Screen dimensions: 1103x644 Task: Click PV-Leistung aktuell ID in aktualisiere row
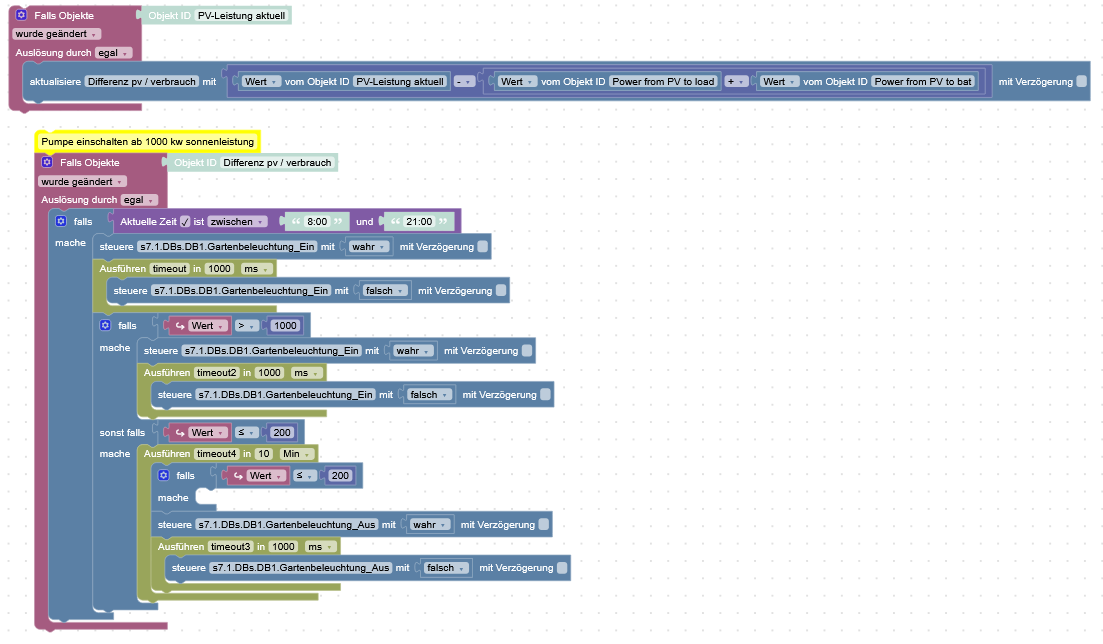[x=400, y=82]
